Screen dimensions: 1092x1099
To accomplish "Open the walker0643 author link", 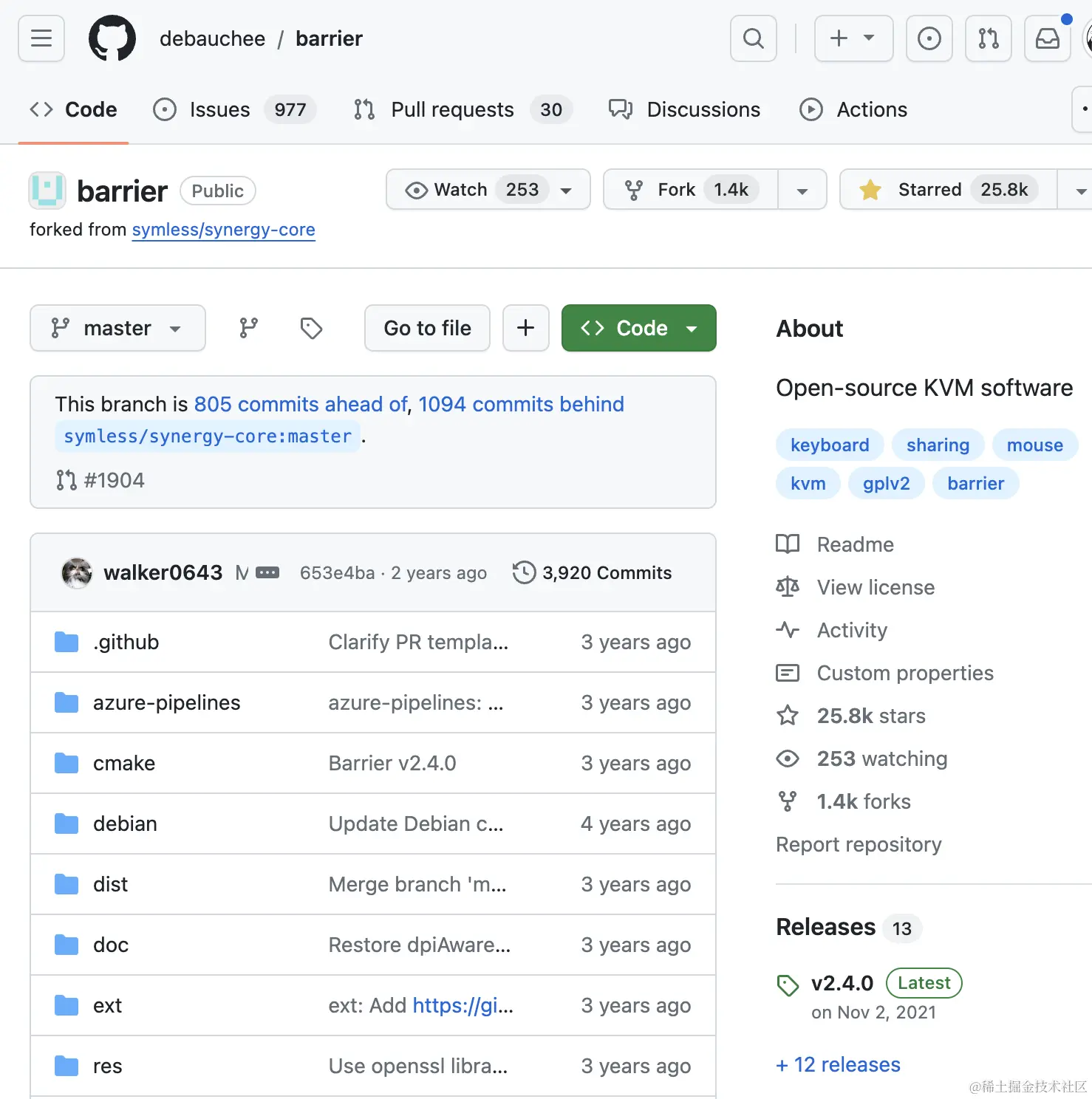I will tap(163, 572).
